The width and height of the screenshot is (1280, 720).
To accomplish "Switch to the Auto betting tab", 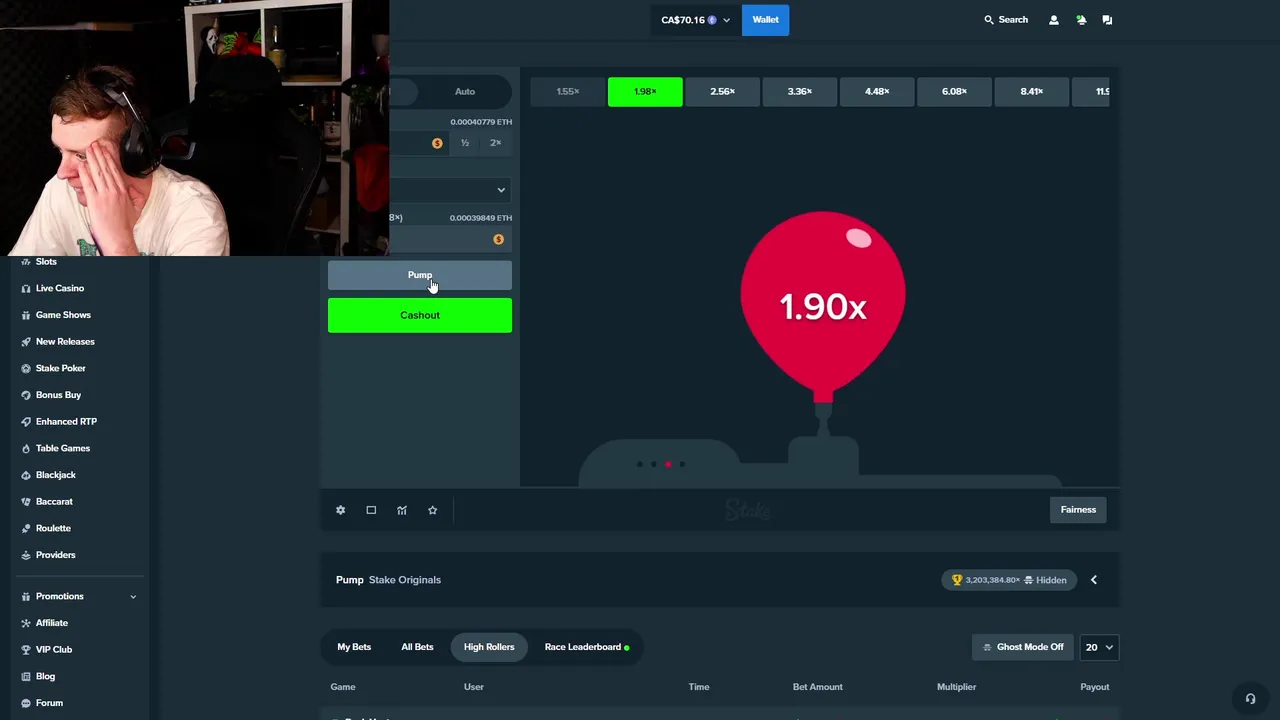I will (465, 92).
